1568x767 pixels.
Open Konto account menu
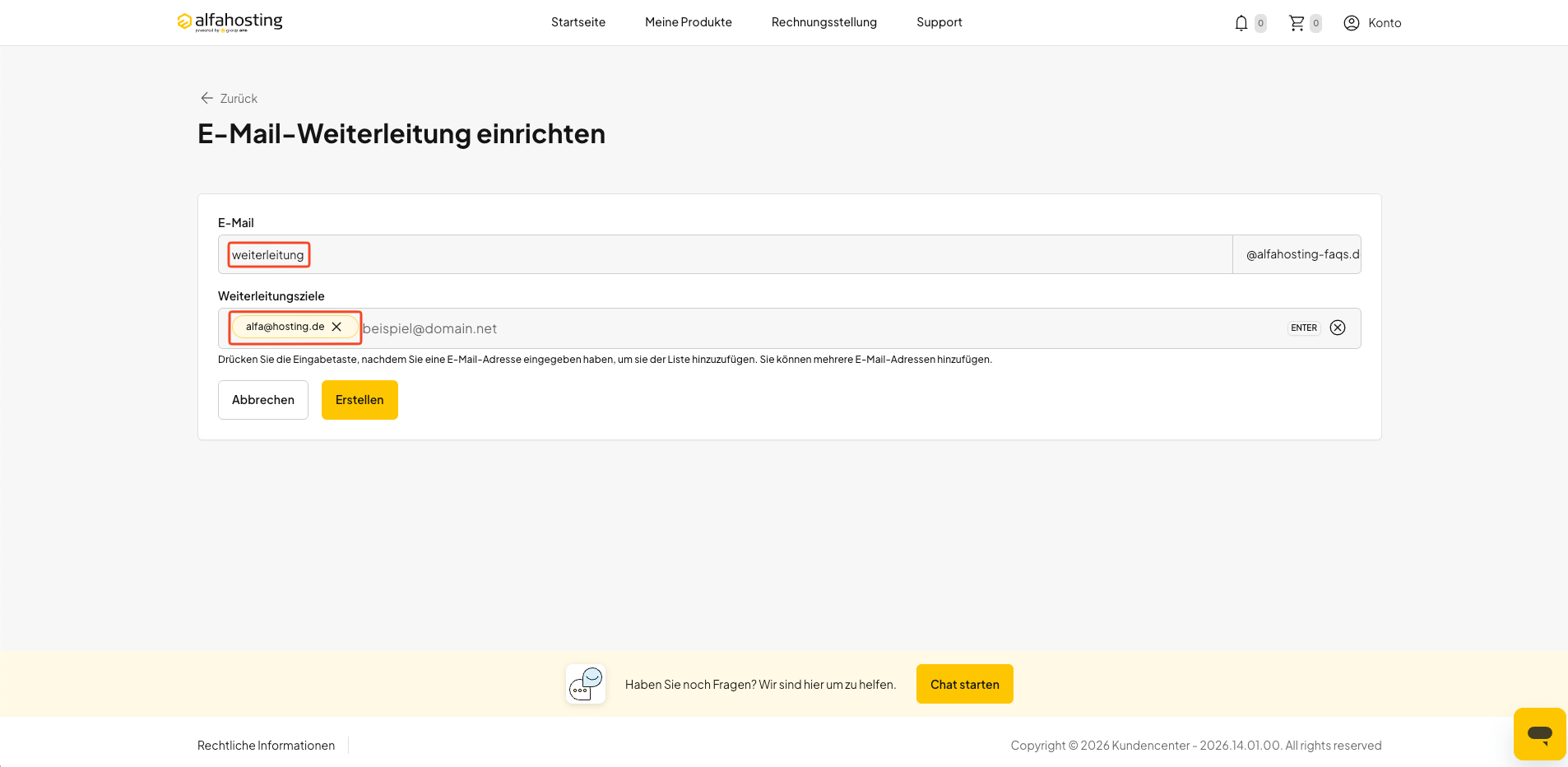(1372, 23)
